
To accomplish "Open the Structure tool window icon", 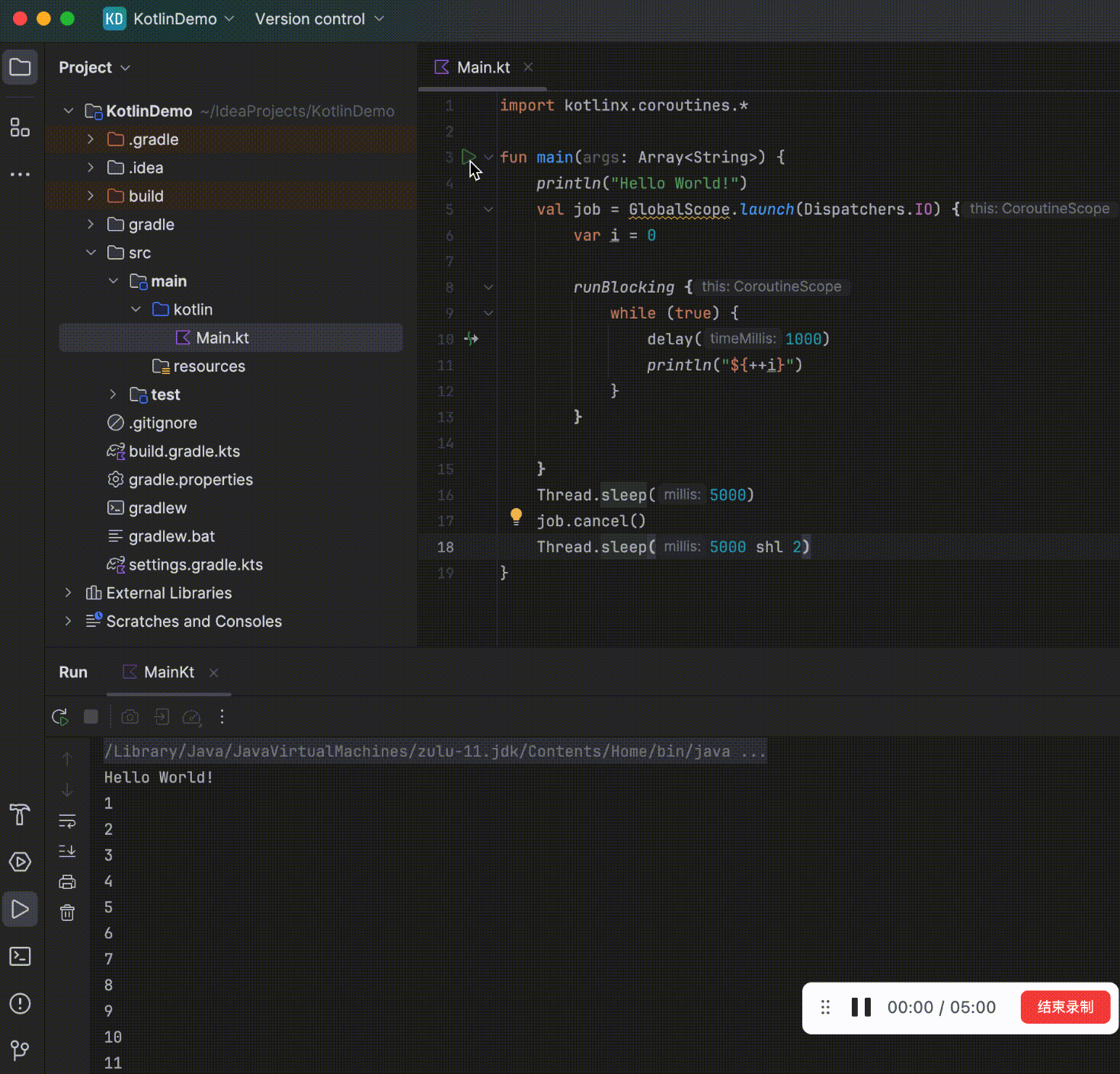I will point(20,127).
